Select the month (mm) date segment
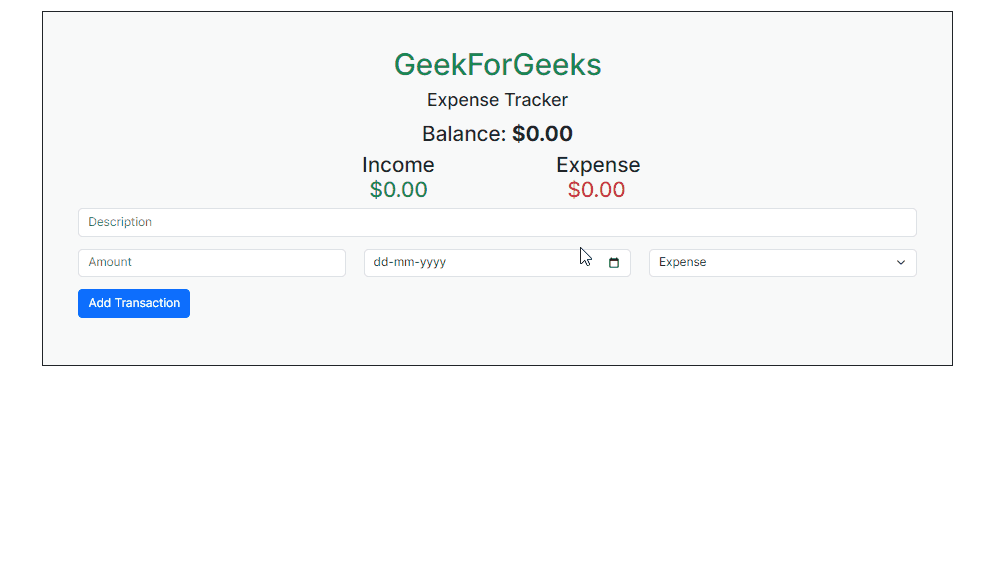The image size is (996, 570). 403,262
